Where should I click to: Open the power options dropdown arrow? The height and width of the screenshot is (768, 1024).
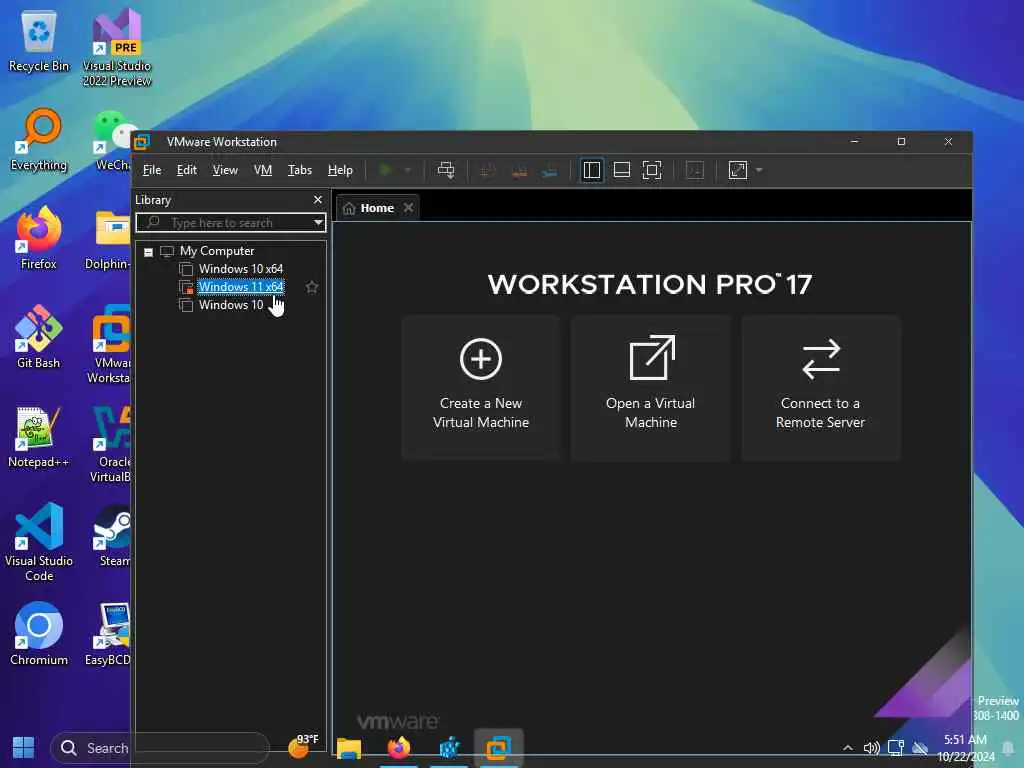pos(408,170)
